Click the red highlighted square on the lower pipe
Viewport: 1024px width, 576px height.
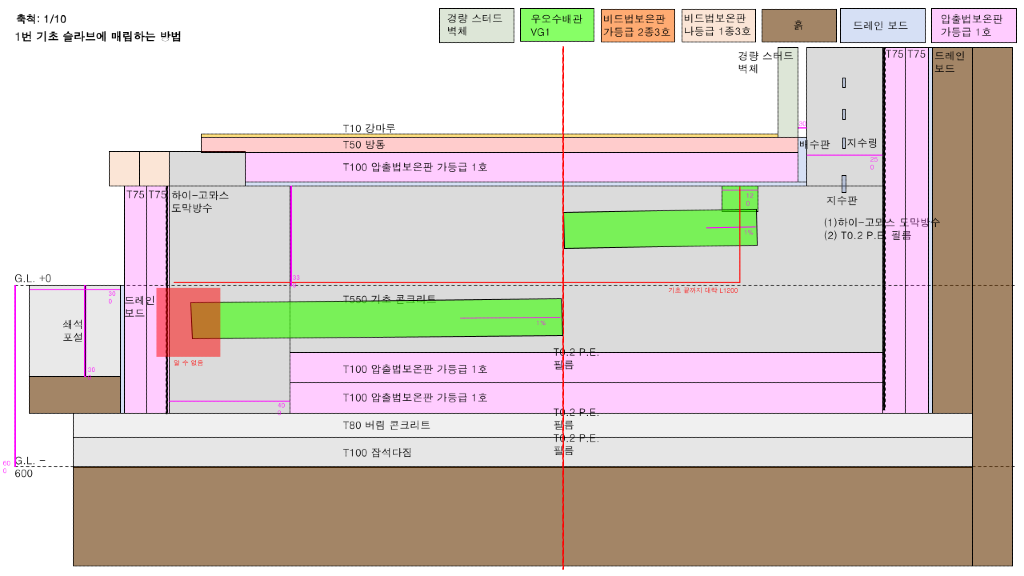click(188, 322)
